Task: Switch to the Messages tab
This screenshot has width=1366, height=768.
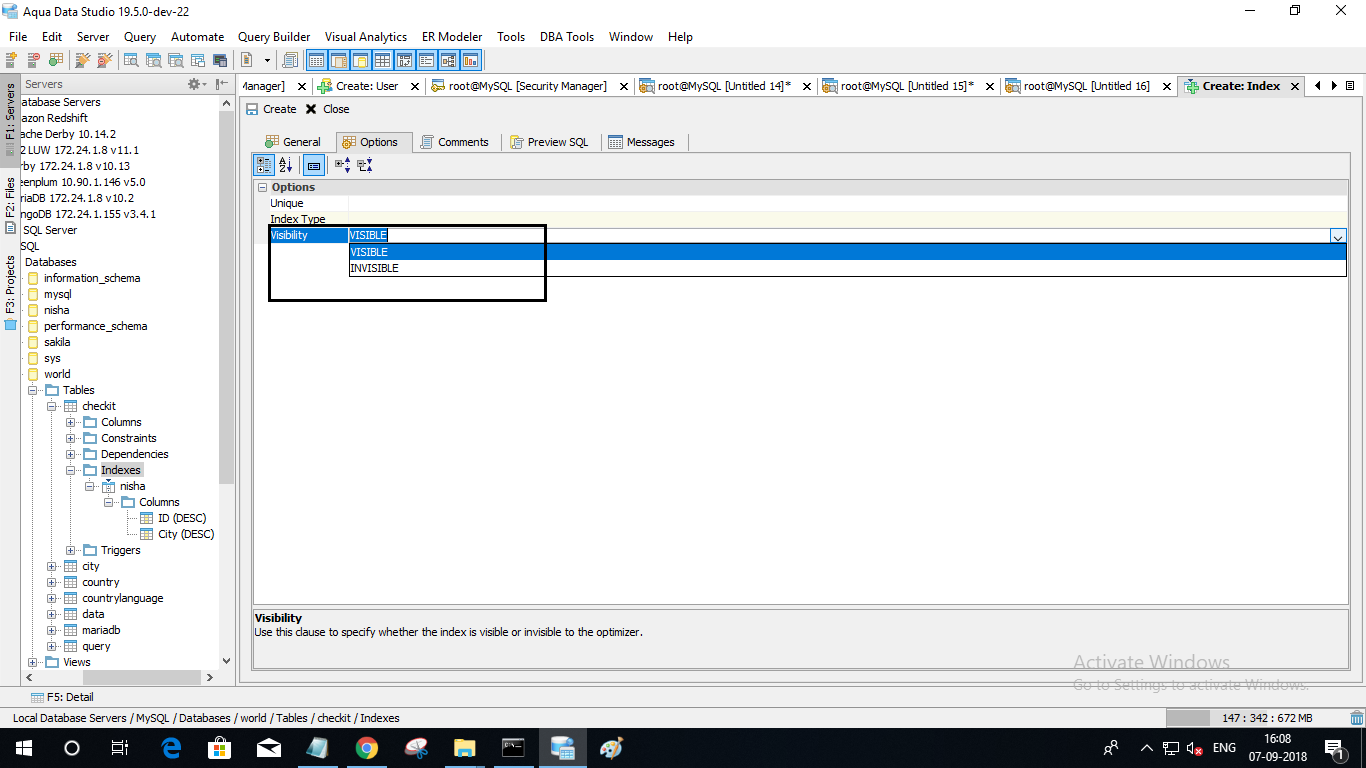Action: [x=641, y=142]
